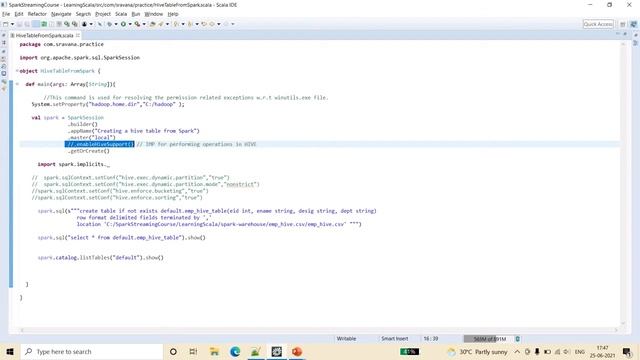Screen dimensions: 640x360
Task: Open File Explorer from taskbar
Action: [214, 351]
